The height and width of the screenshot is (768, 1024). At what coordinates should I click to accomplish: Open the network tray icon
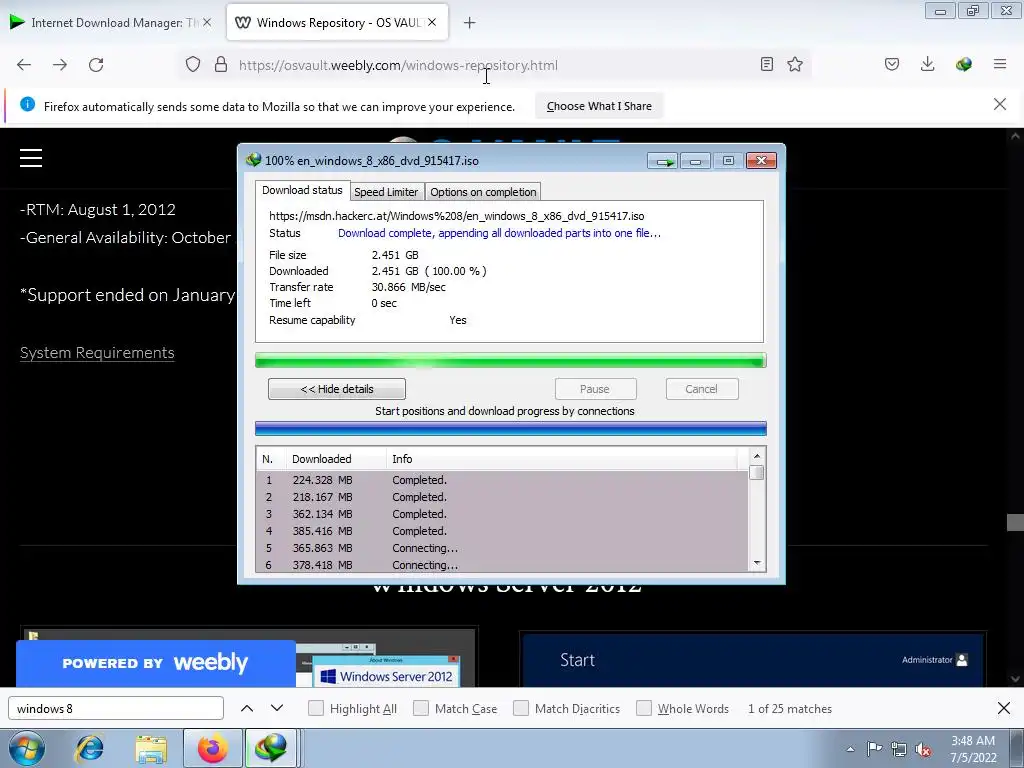pos(899,749)
